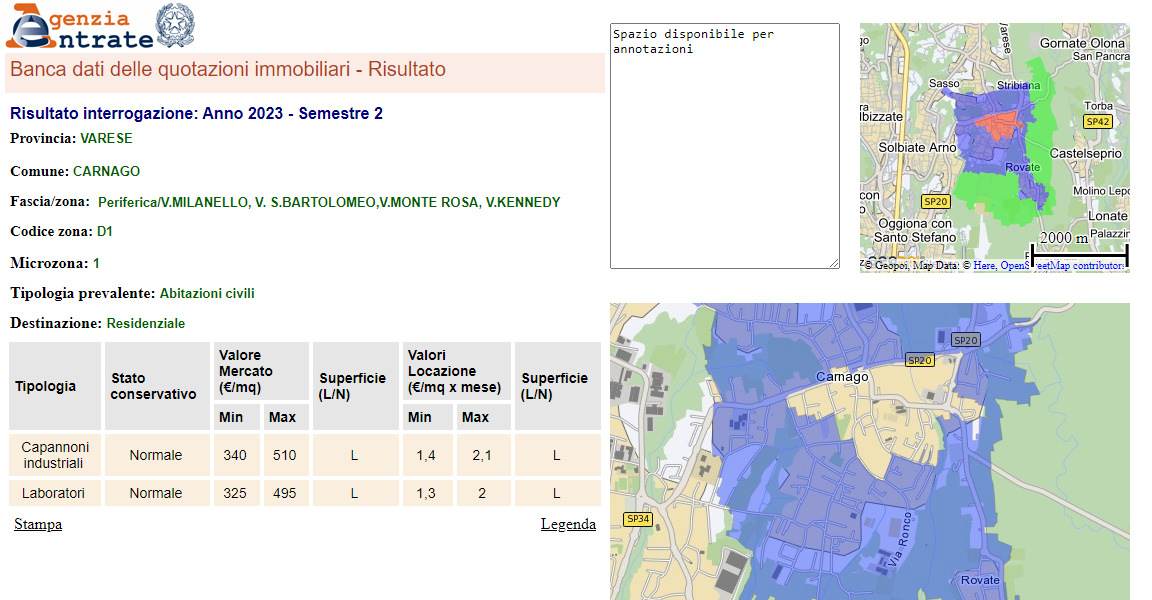Open the Stampa print link

coord(38,524)
